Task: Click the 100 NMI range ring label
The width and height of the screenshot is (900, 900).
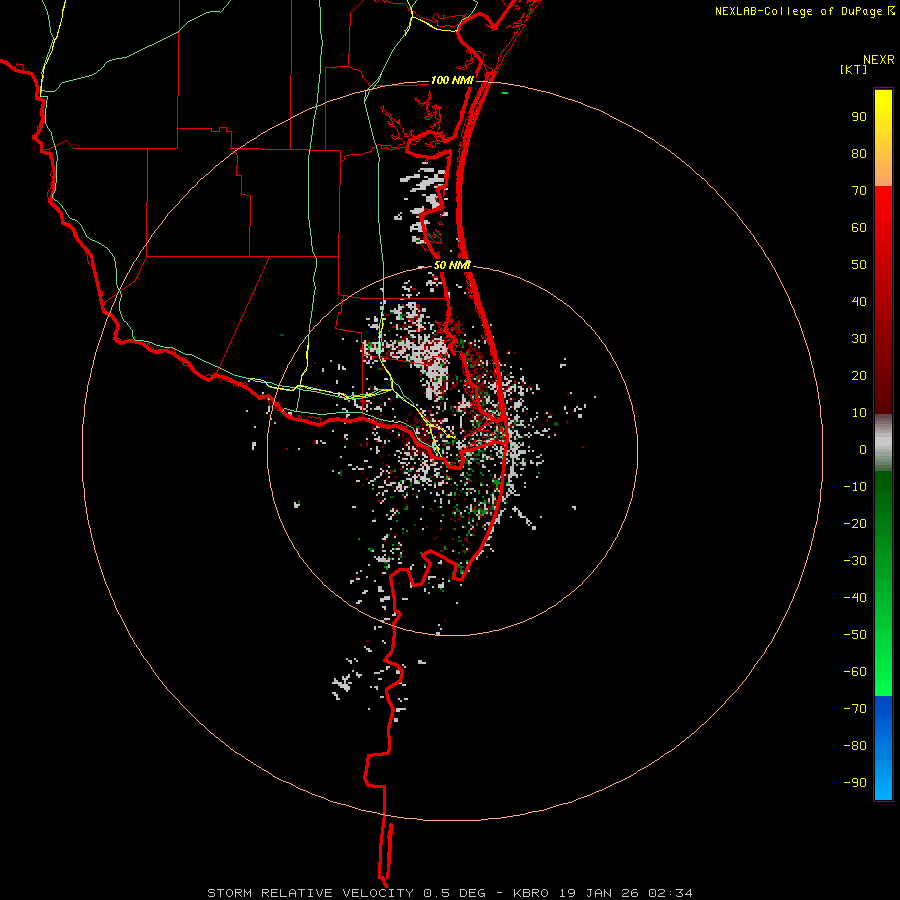Action: 452,80
